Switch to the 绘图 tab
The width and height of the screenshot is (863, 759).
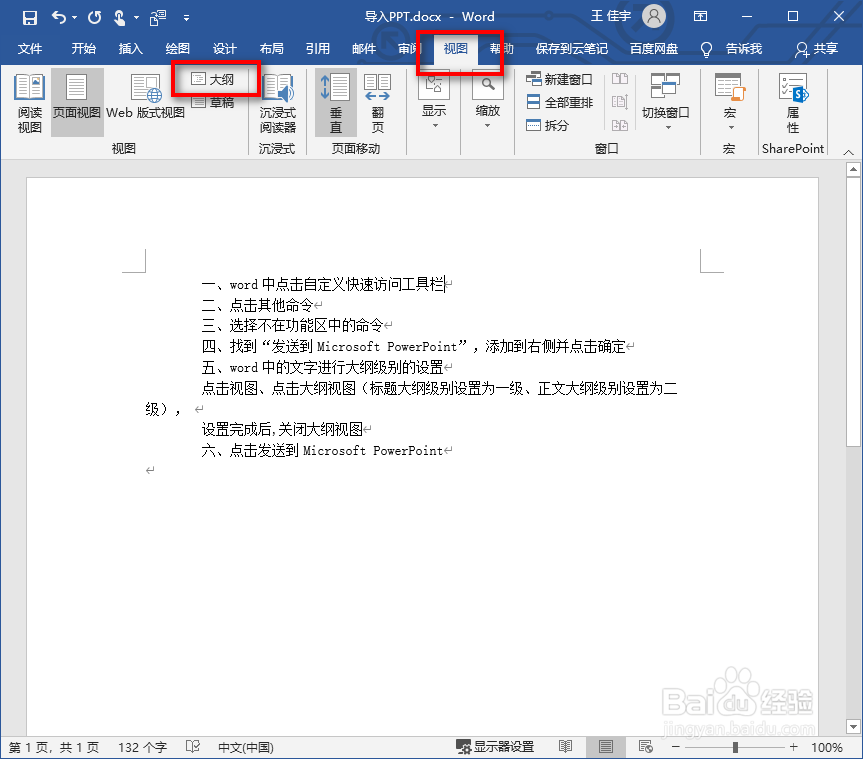pos(177,48)
